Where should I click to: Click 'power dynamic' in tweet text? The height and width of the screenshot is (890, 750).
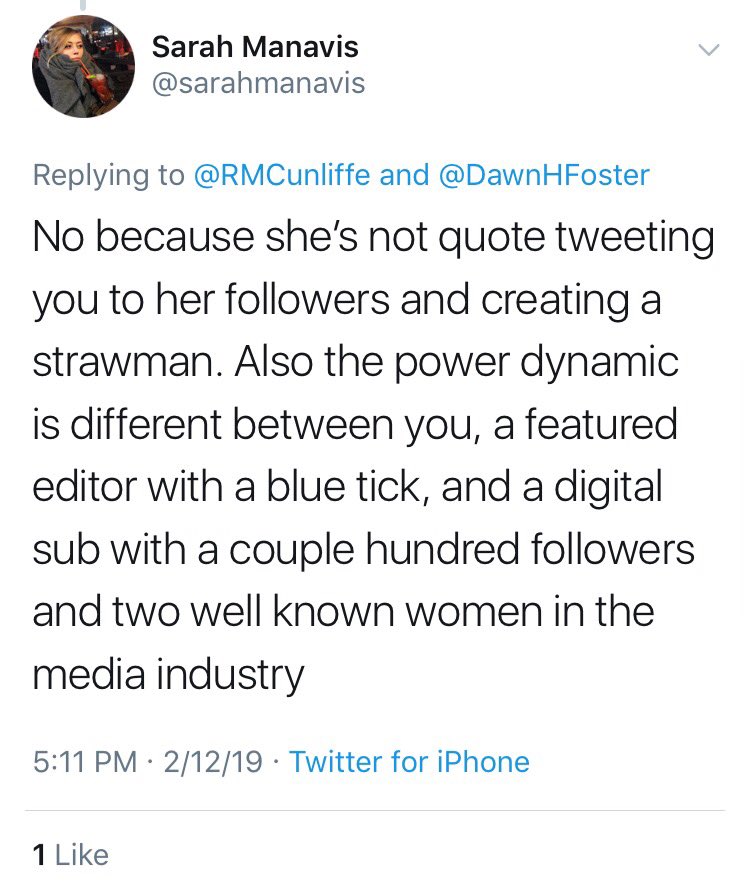point(537,362)
